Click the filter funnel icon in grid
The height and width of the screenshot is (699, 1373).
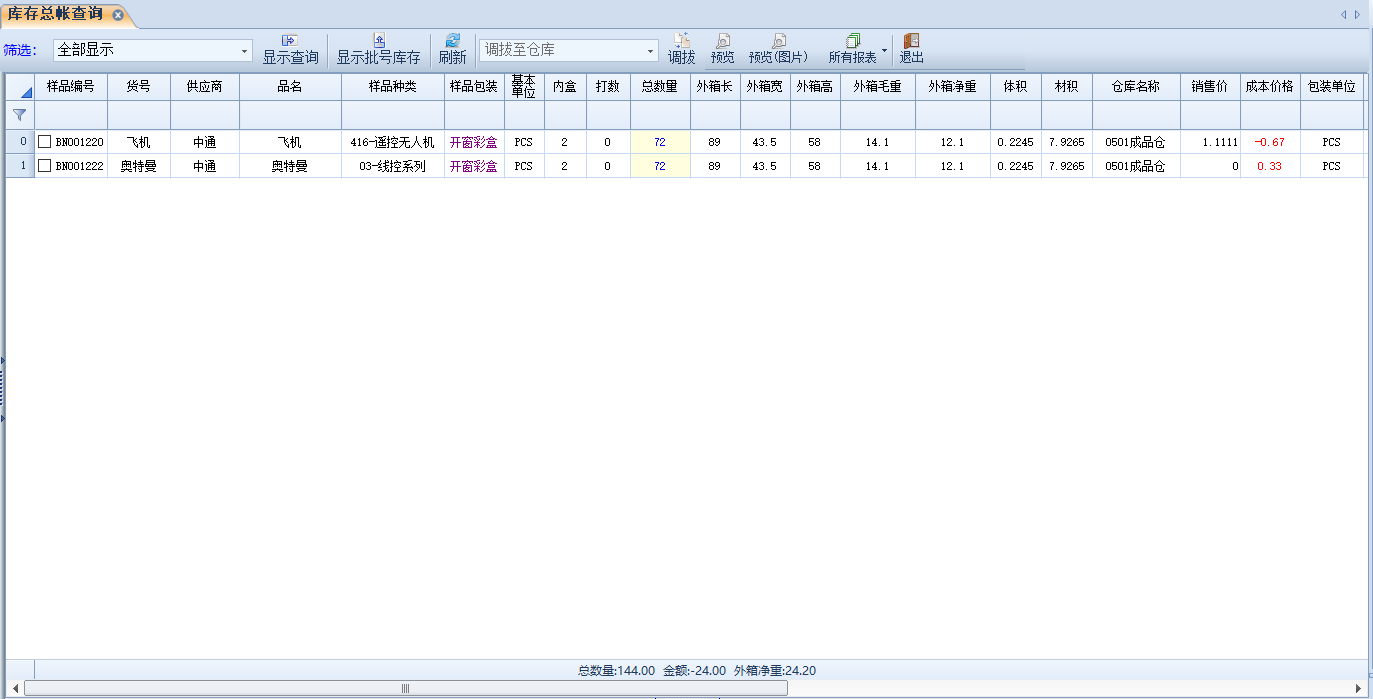point(19,115)
